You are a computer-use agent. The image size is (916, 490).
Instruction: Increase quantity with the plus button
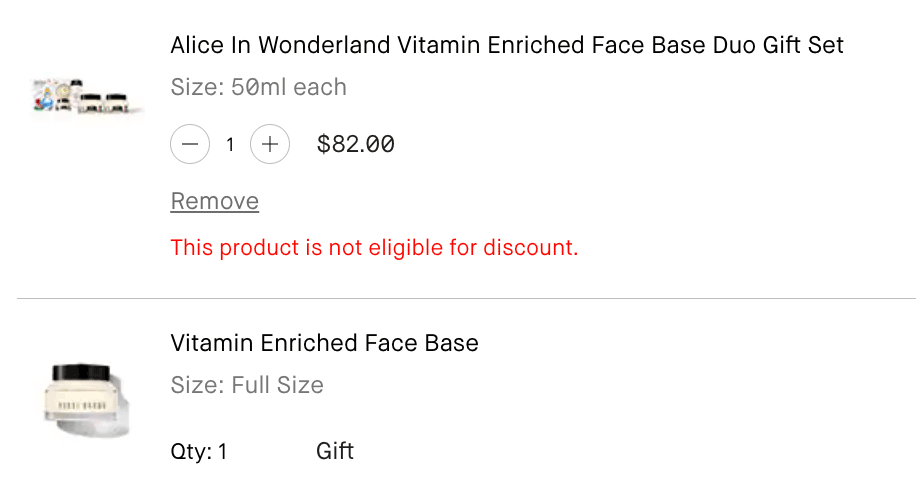269,144
